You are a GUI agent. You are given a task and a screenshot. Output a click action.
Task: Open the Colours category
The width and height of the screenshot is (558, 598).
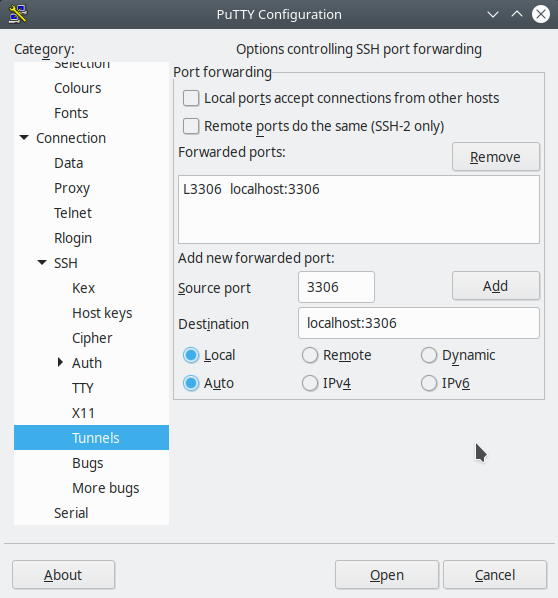[x=77, y=88]
